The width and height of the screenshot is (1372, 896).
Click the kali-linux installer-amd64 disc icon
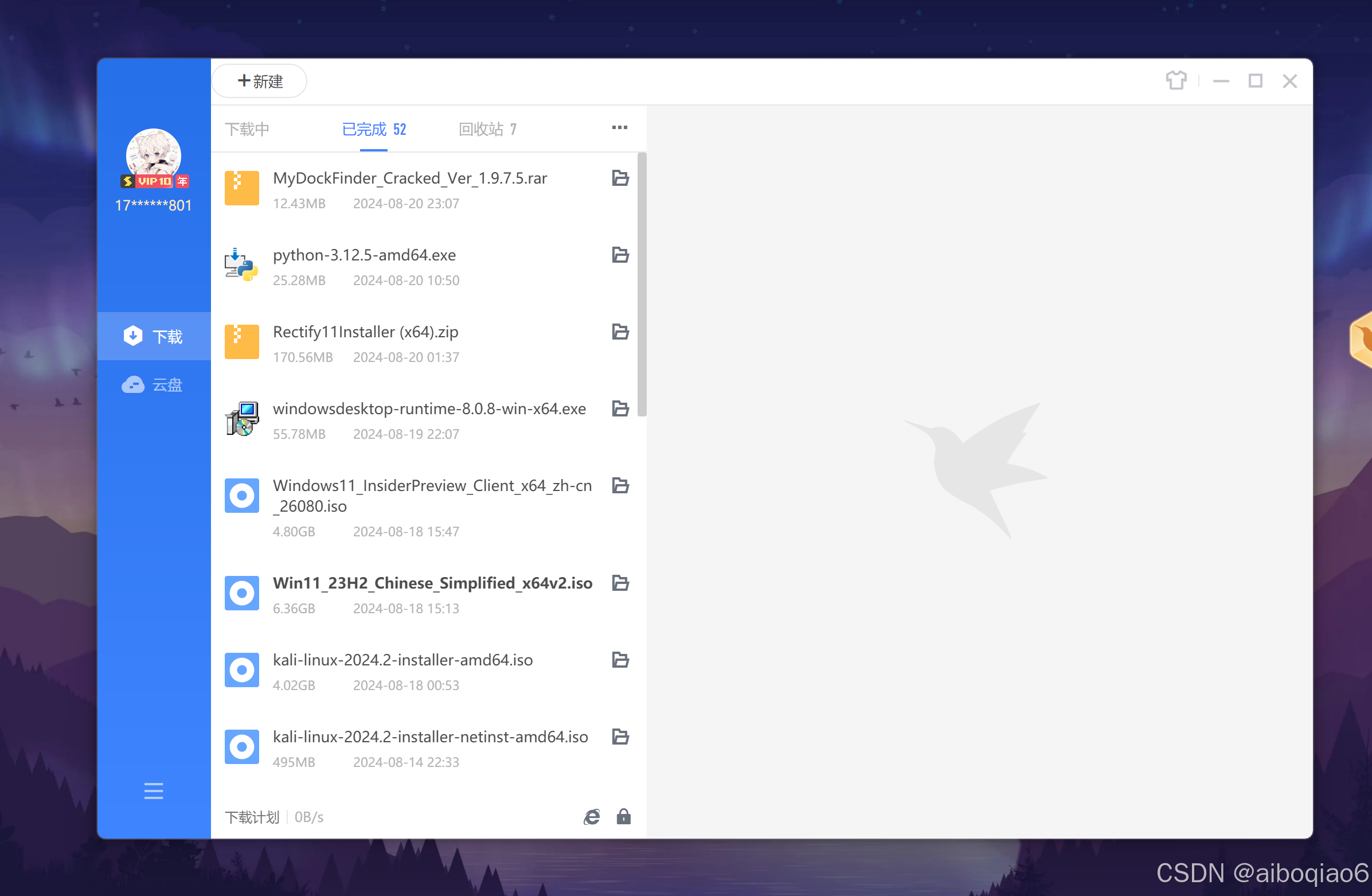pos(241,670)
